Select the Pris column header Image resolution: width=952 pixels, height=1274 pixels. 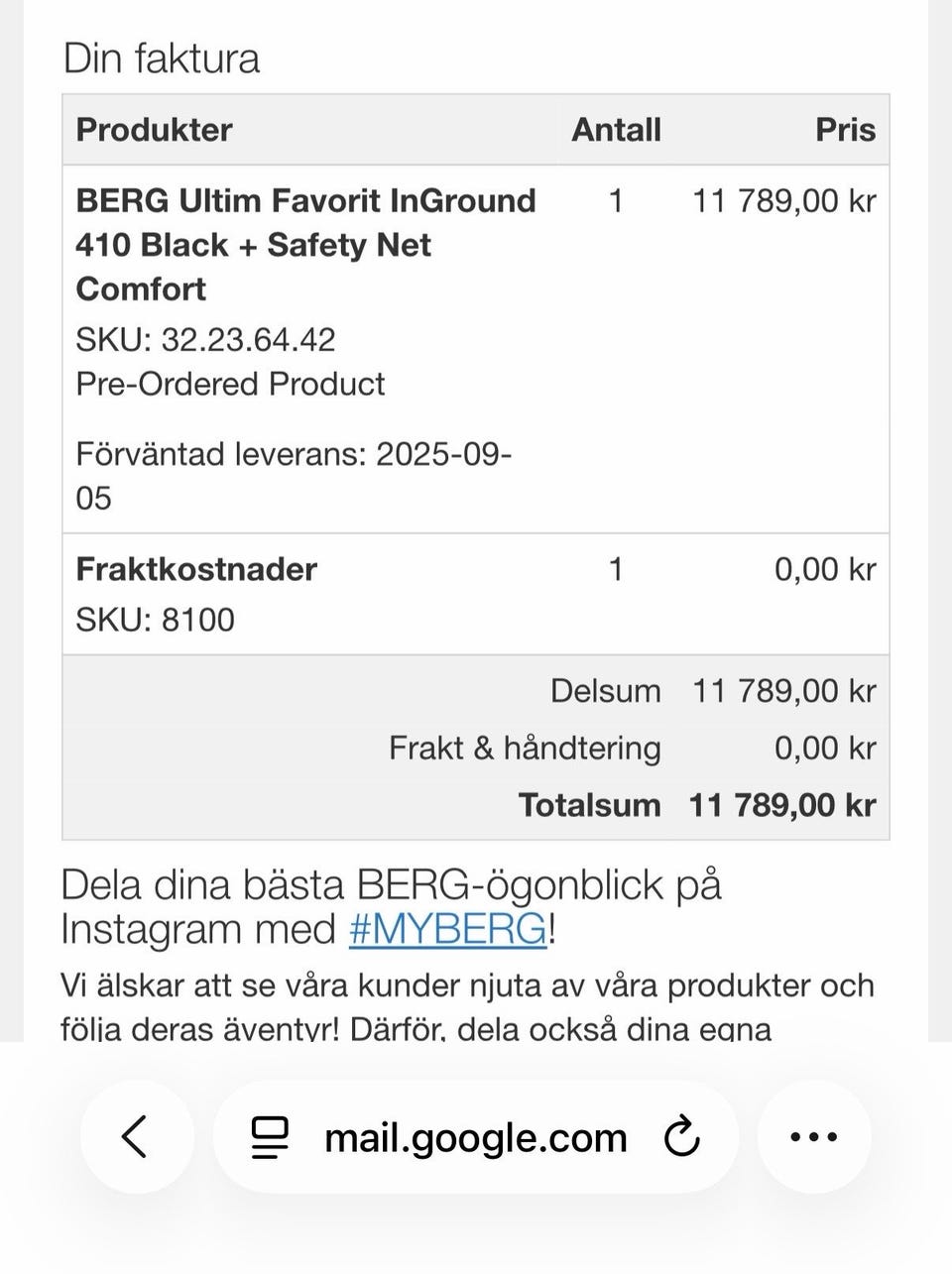pos(845,130)
